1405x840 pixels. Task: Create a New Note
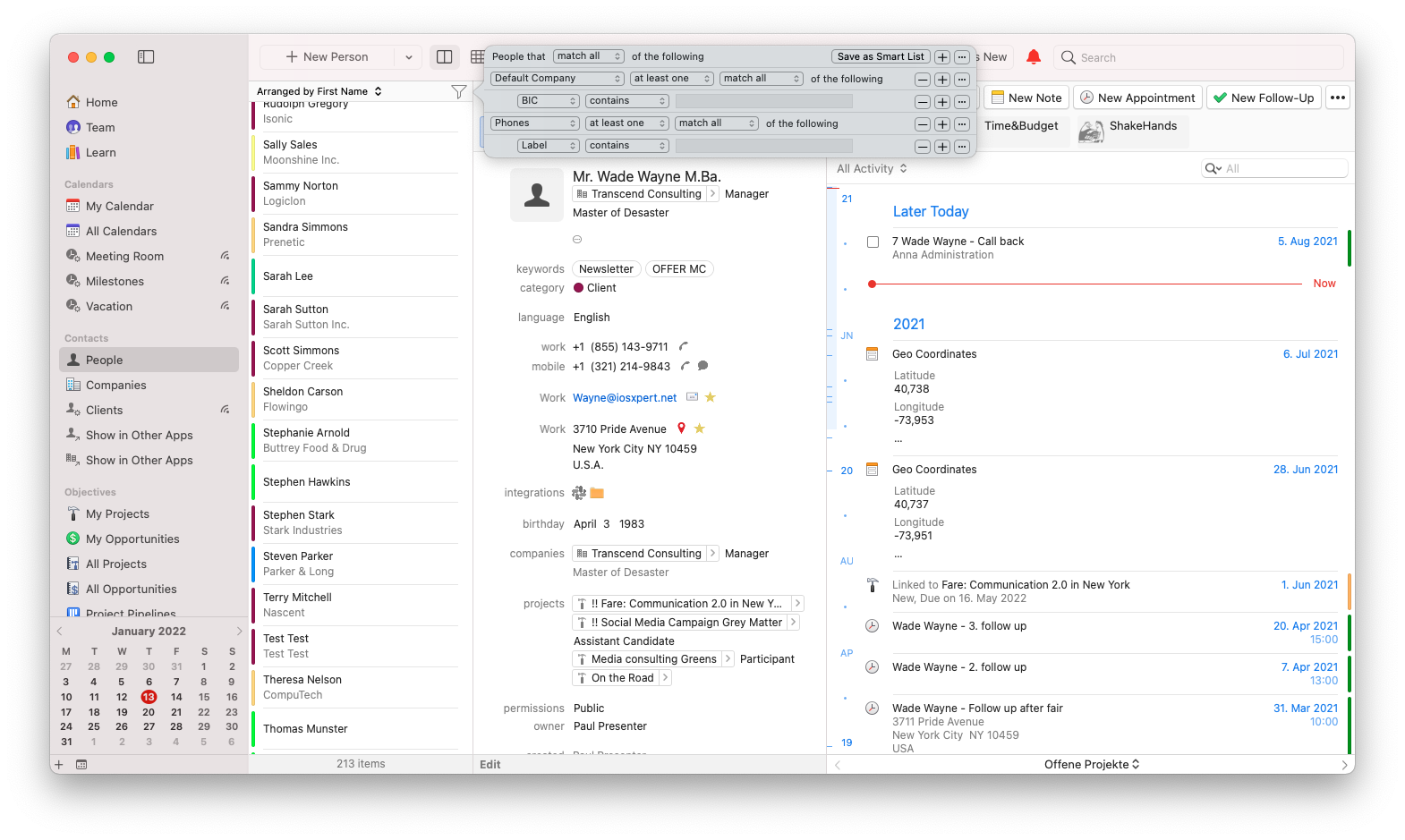point(1026,98)
